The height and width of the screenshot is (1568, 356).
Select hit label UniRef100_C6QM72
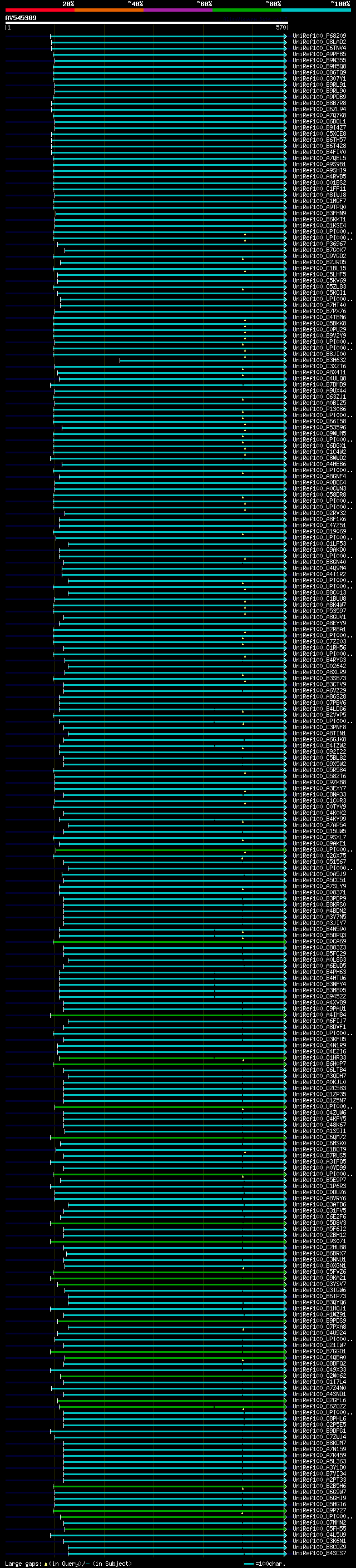319,1137
